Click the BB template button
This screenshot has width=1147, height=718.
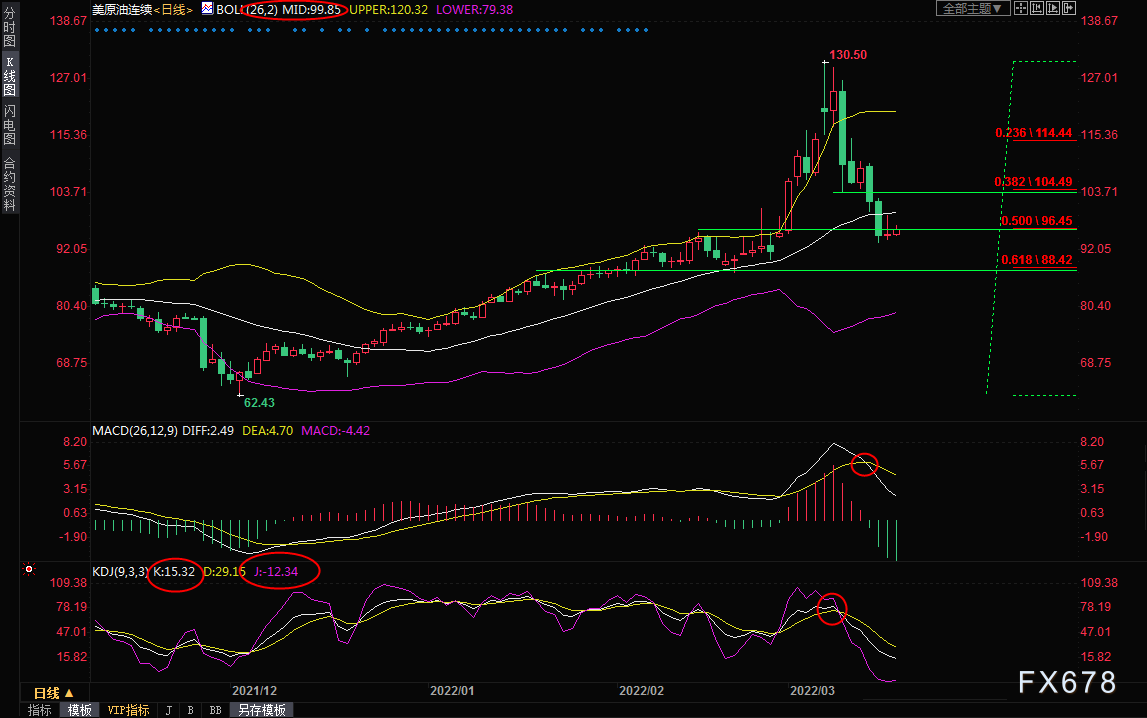tap(215, 710)
